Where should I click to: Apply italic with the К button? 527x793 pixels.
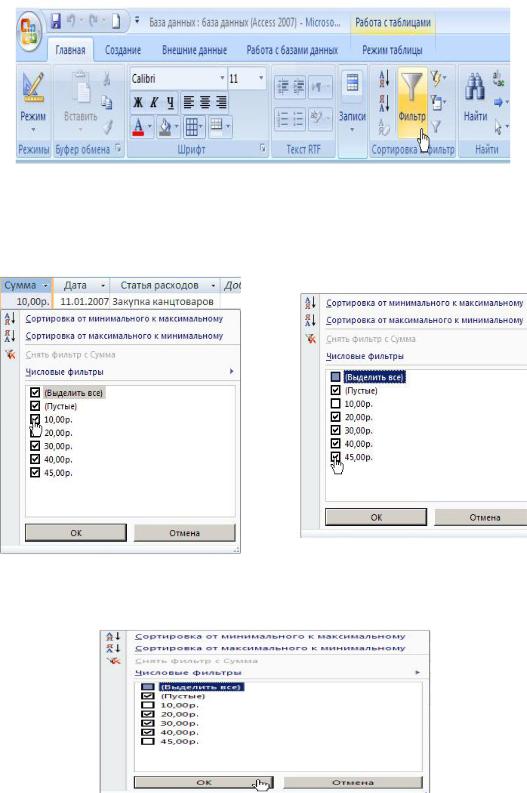pos(154,103)
